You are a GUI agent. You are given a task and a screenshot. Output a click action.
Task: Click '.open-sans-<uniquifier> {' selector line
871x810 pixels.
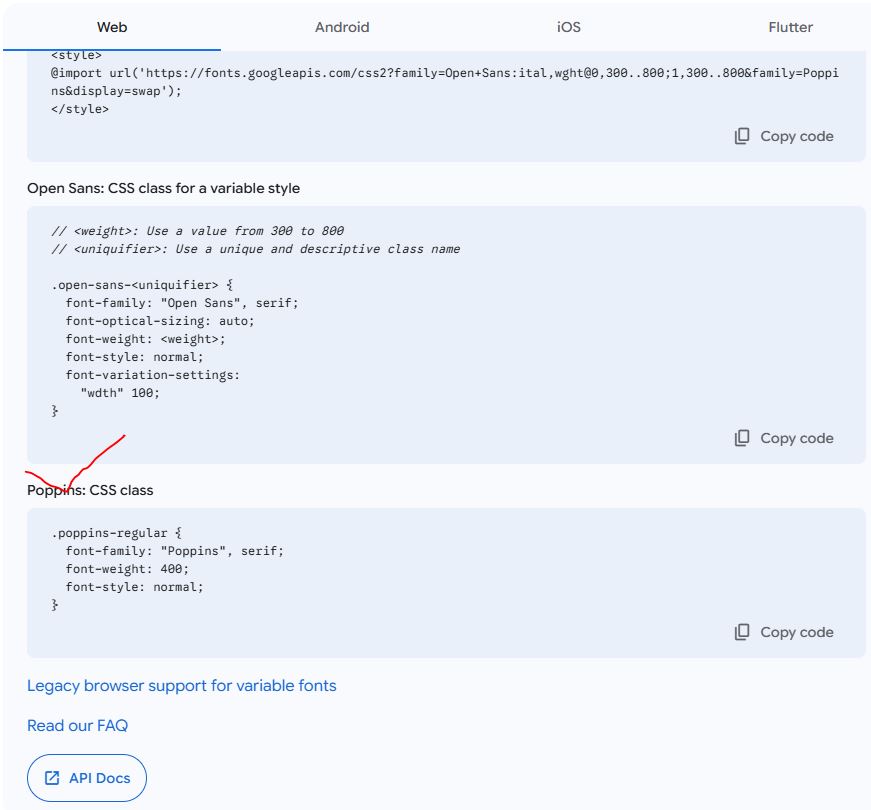point(142,285)
